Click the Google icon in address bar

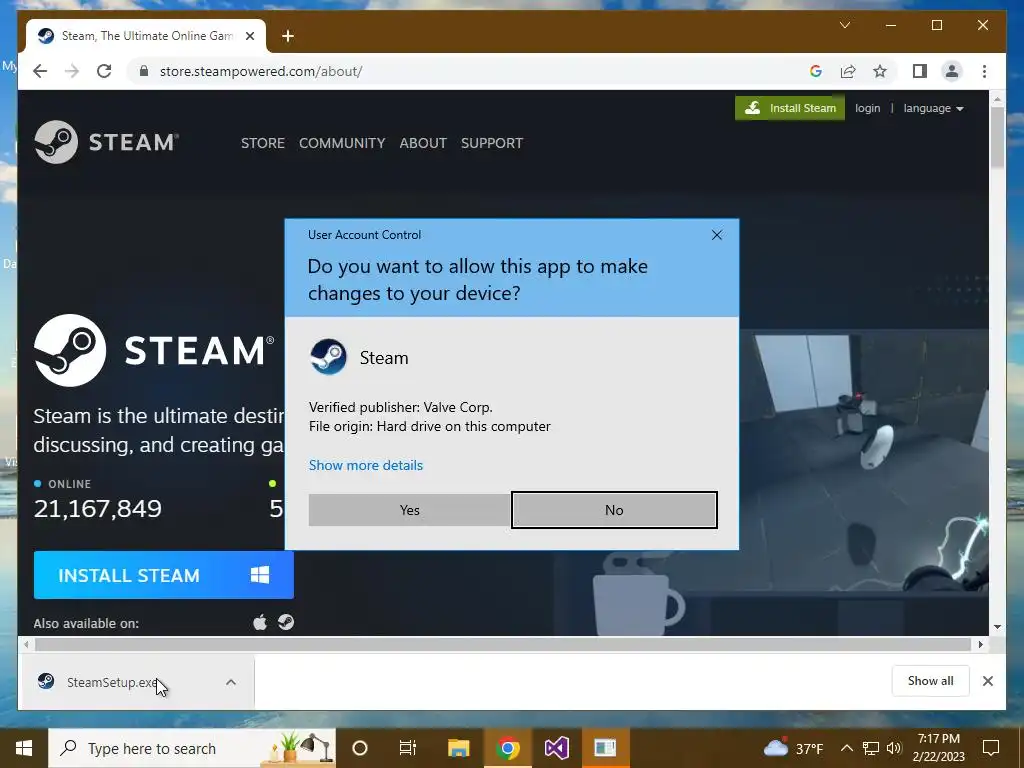[x=816, y=71]
